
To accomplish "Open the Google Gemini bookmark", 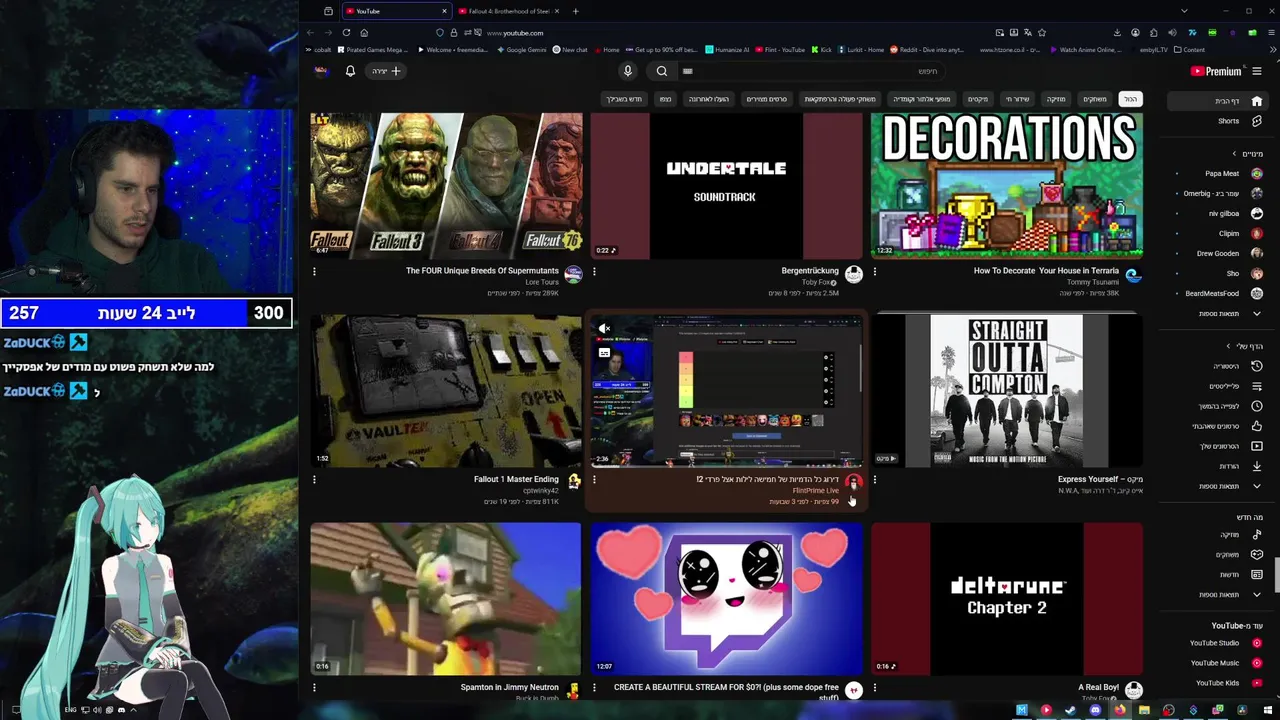I will pyautogui.click(x=521, y=50).
